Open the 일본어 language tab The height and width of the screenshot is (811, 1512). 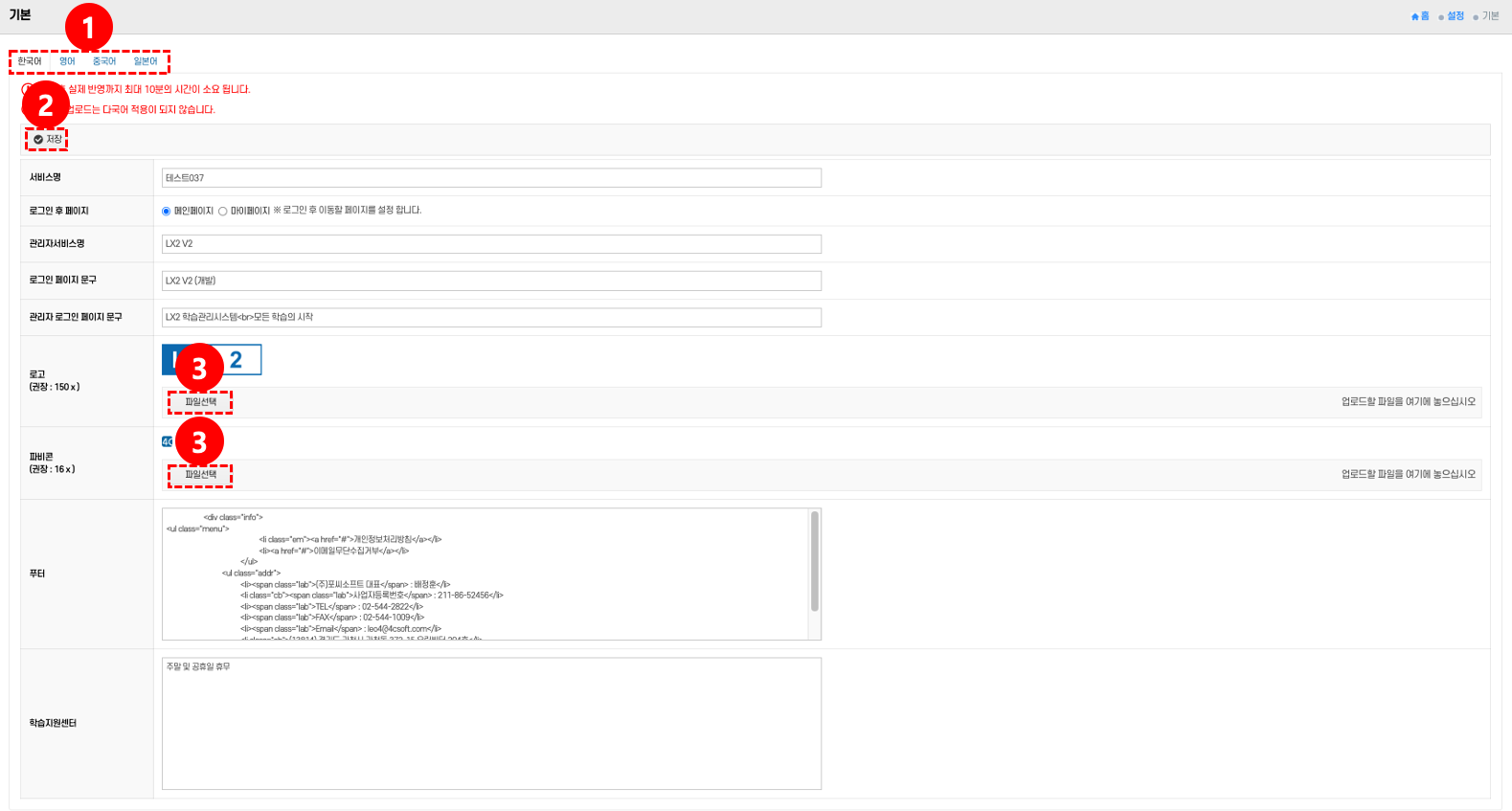pos(146,61)
